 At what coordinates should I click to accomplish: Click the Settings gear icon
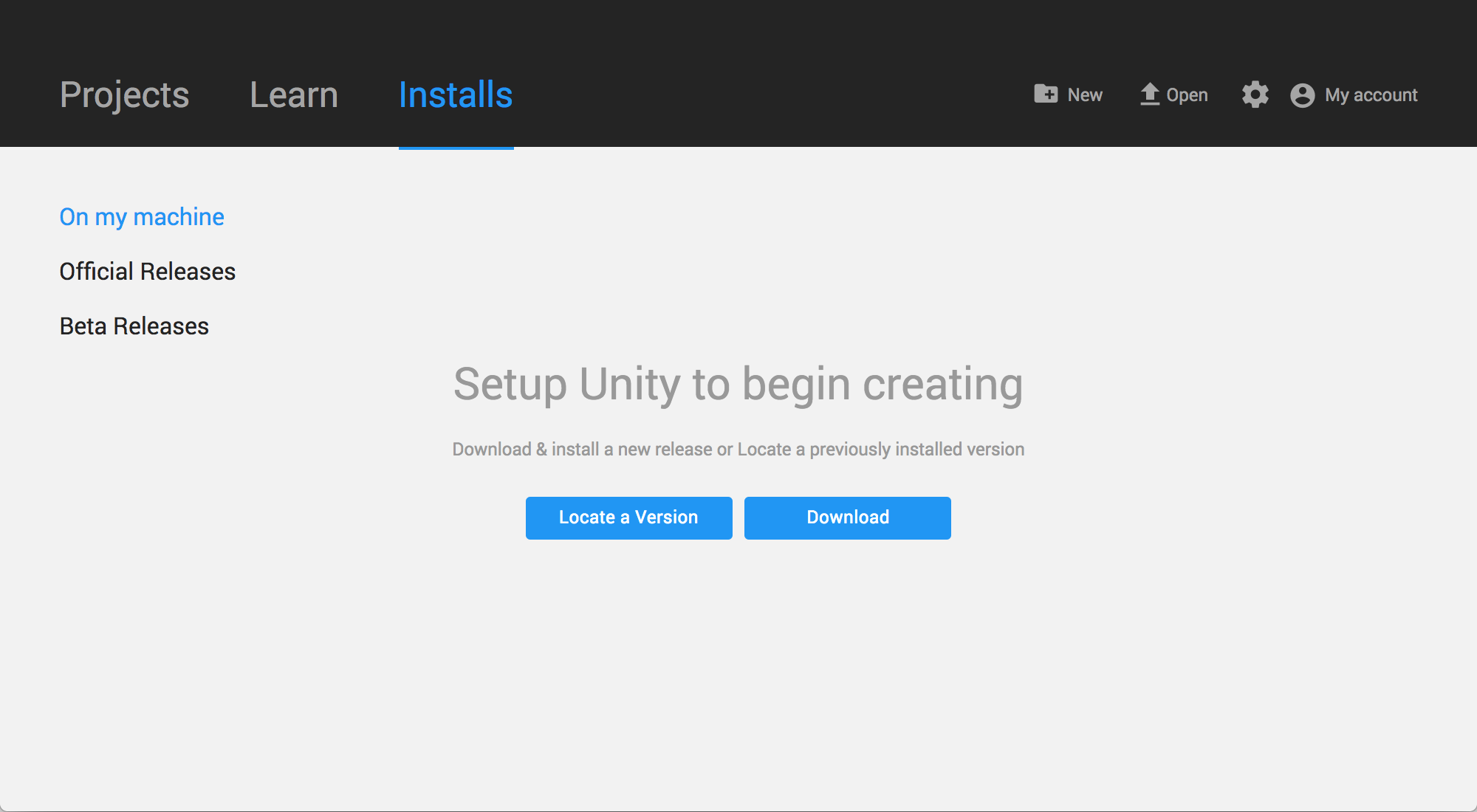pos(1255,94)
